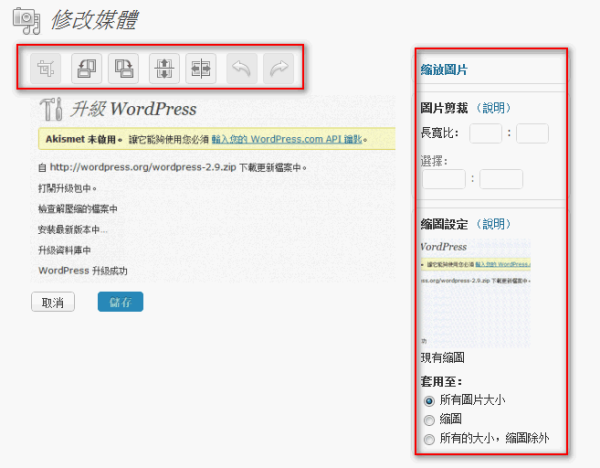Click the 縮圖設定 heading text
Screen dimensions: 600x468
[x=444, y=224]
